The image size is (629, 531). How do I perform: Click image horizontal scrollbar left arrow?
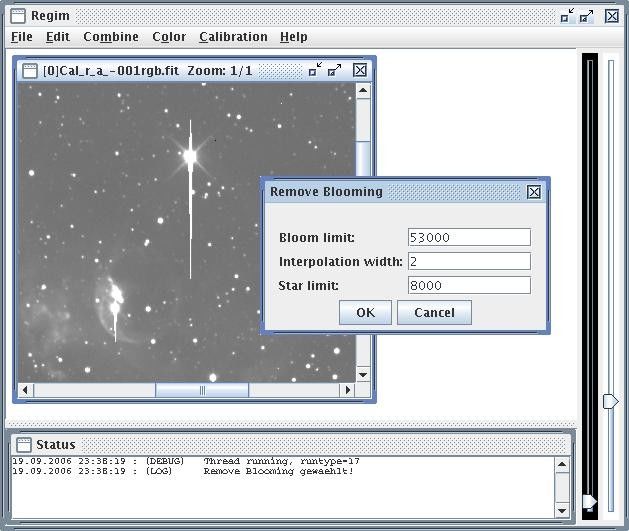26,390
